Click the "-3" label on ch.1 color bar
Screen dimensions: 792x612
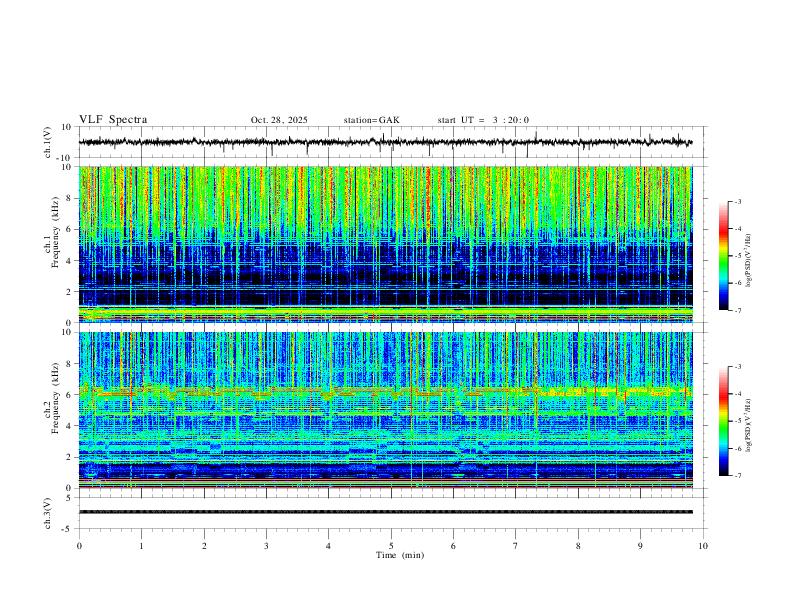tap(738, 201)
